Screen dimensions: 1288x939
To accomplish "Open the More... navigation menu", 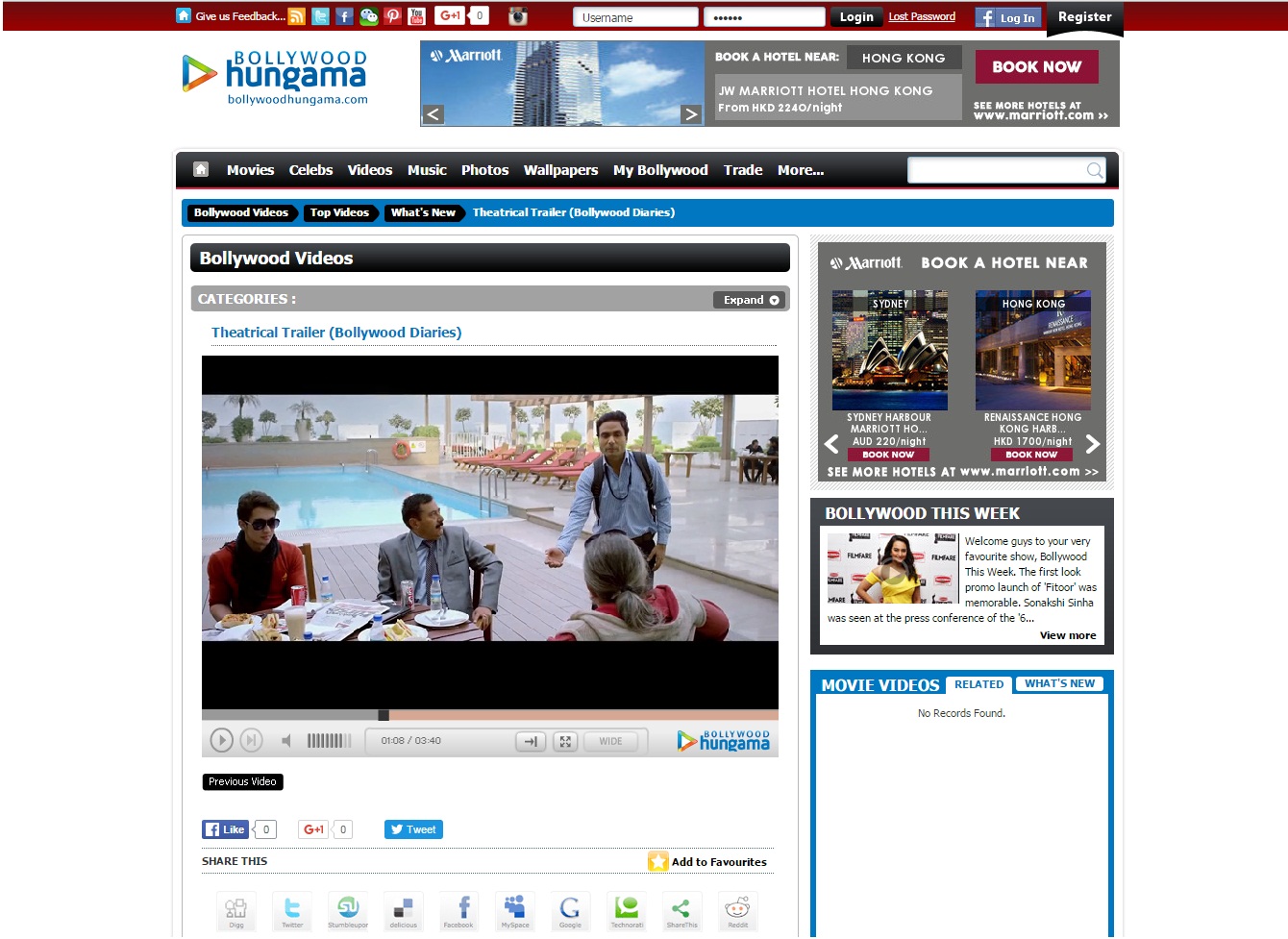I will (x=800, y=170).
